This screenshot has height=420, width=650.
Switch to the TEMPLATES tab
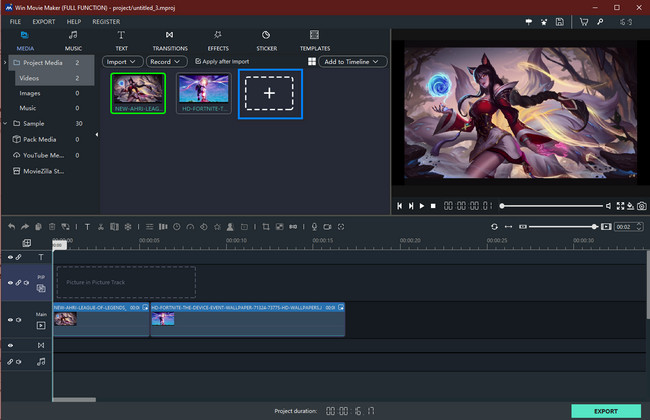click(x=315, y=41)
